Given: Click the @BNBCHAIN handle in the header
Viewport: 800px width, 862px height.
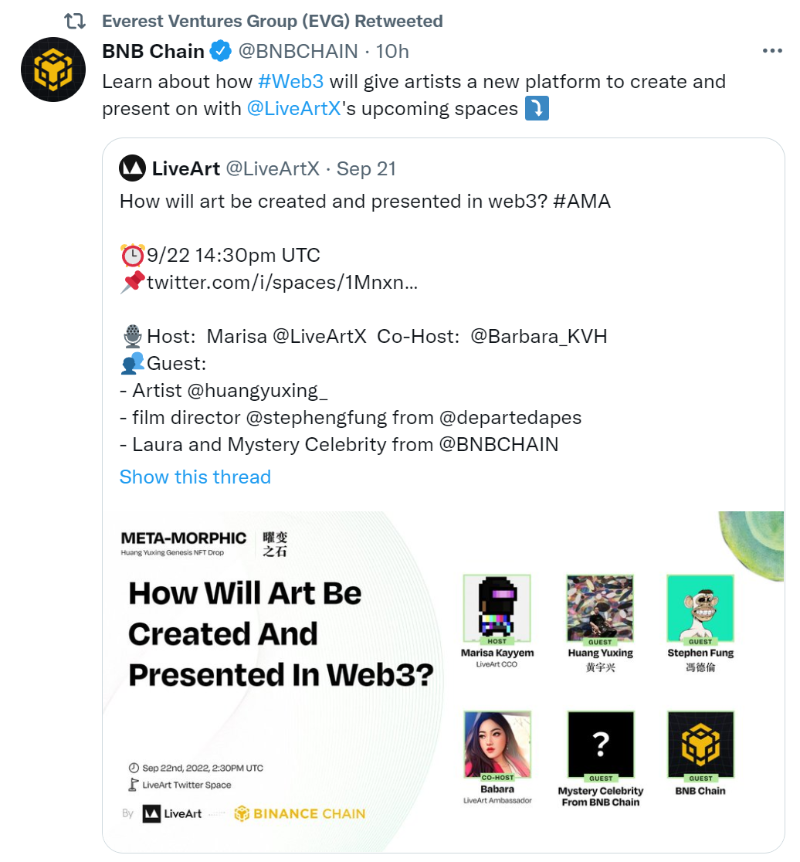Looking at the screenshot, I should 298,51.
